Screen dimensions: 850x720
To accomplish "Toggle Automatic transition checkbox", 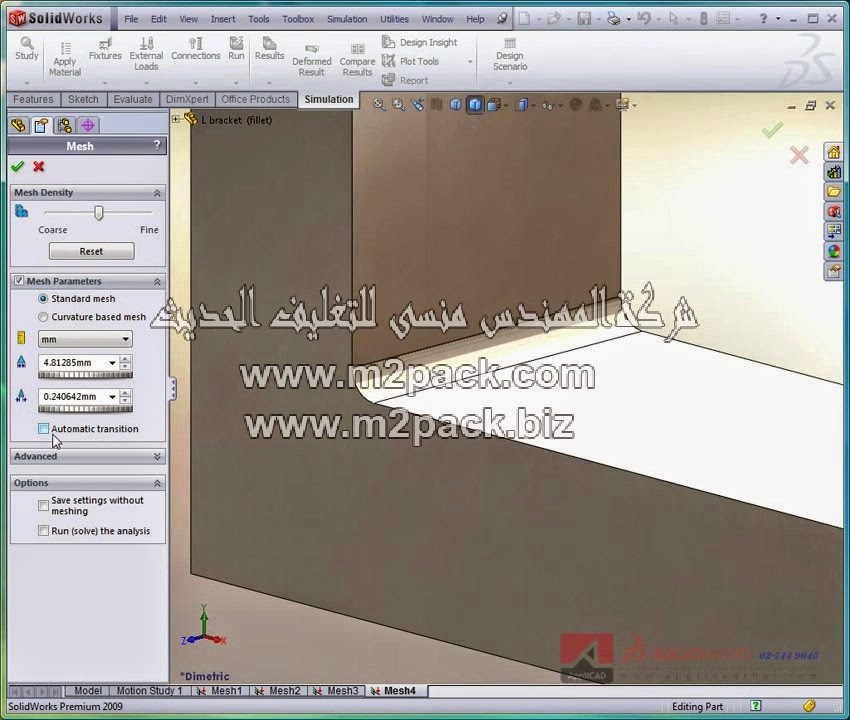I will point(43,429).
